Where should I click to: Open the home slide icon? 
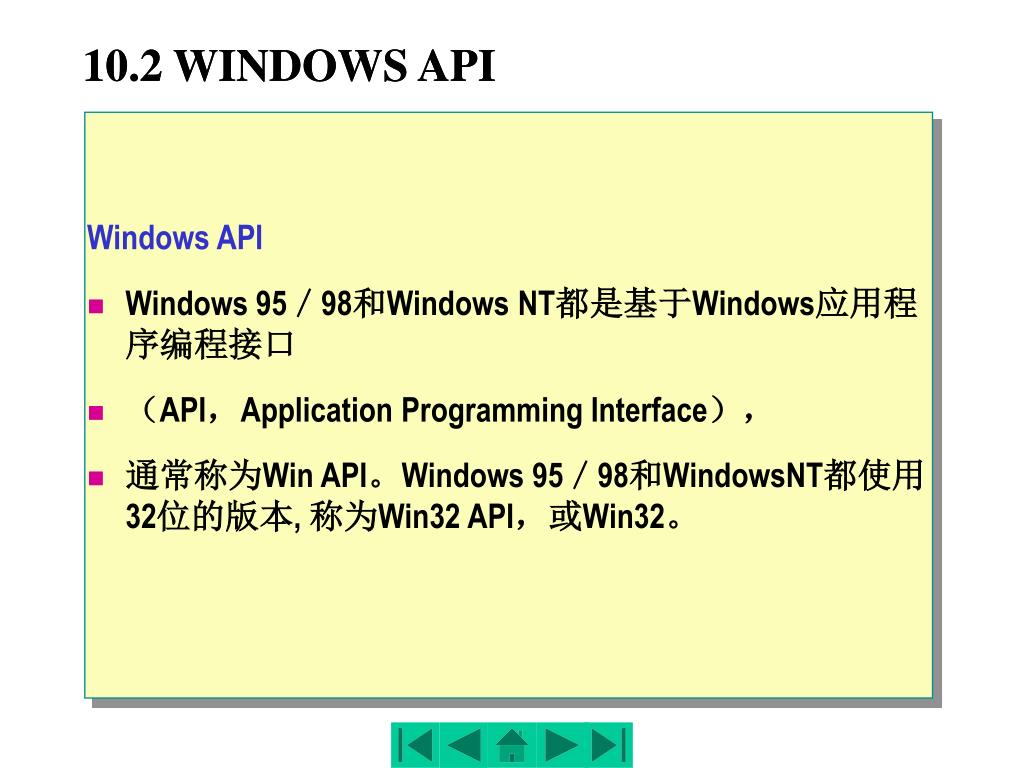coord(512,744)
